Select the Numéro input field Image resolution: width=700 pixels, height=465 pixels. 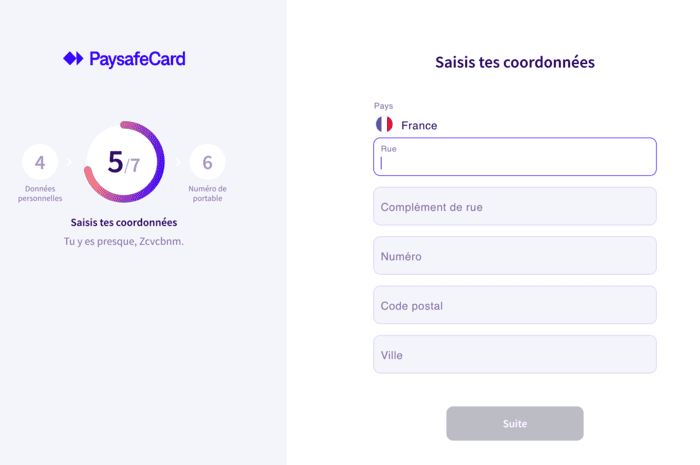(514, 256)
